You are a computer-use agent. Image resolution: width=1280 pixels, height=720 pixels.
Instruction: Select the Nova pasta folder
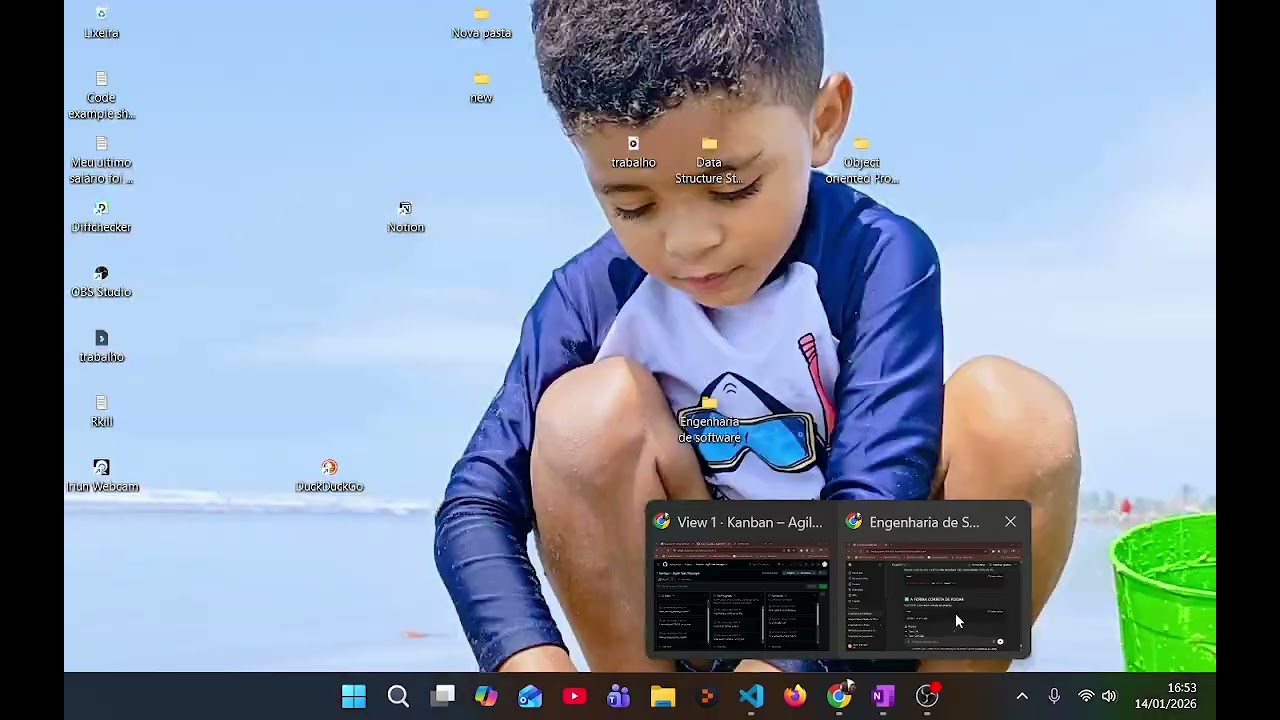tap(481, 23)
